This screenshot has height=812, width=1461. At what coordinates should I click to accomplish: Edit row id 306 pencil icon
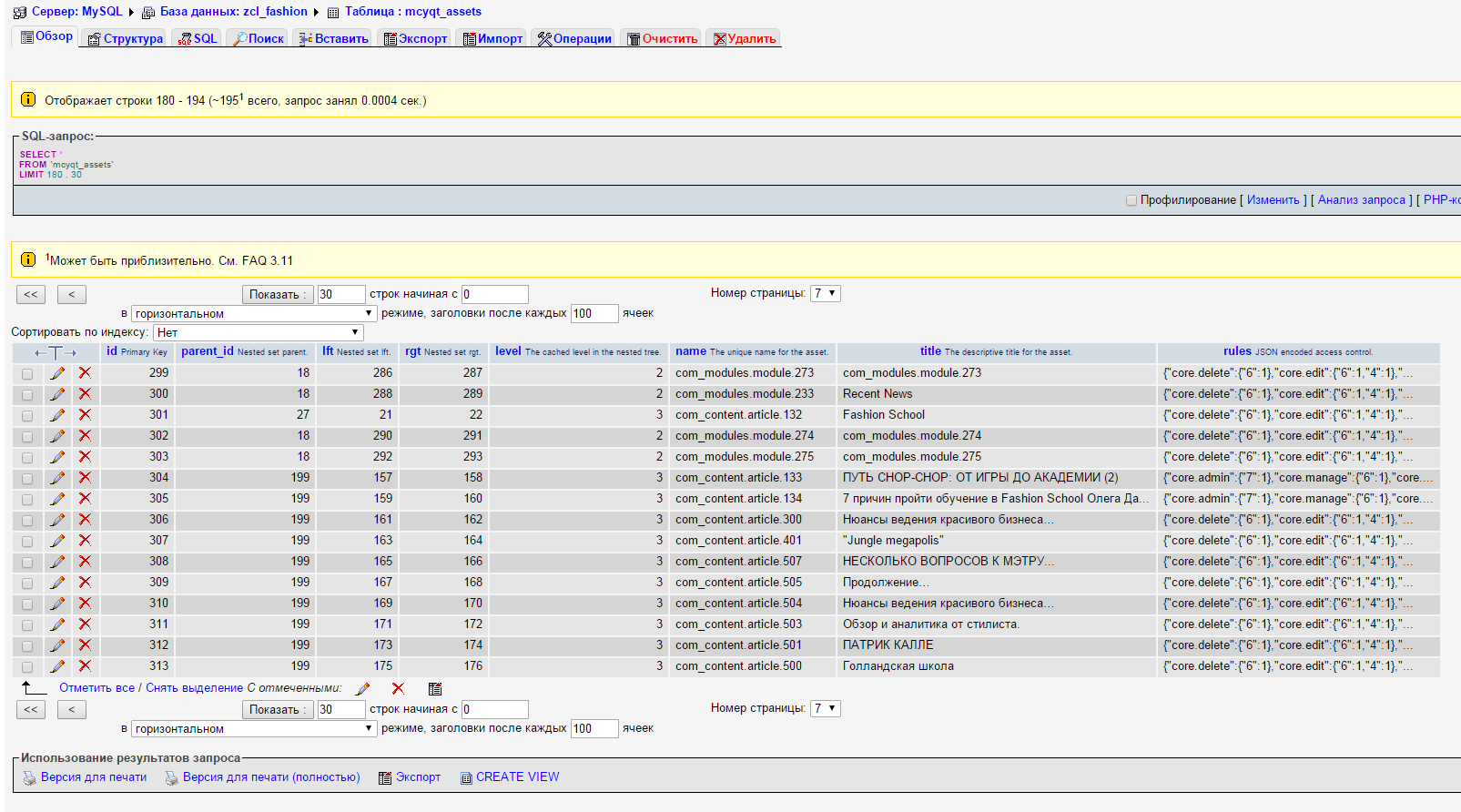pyautogui.click(x=57, y=520)
